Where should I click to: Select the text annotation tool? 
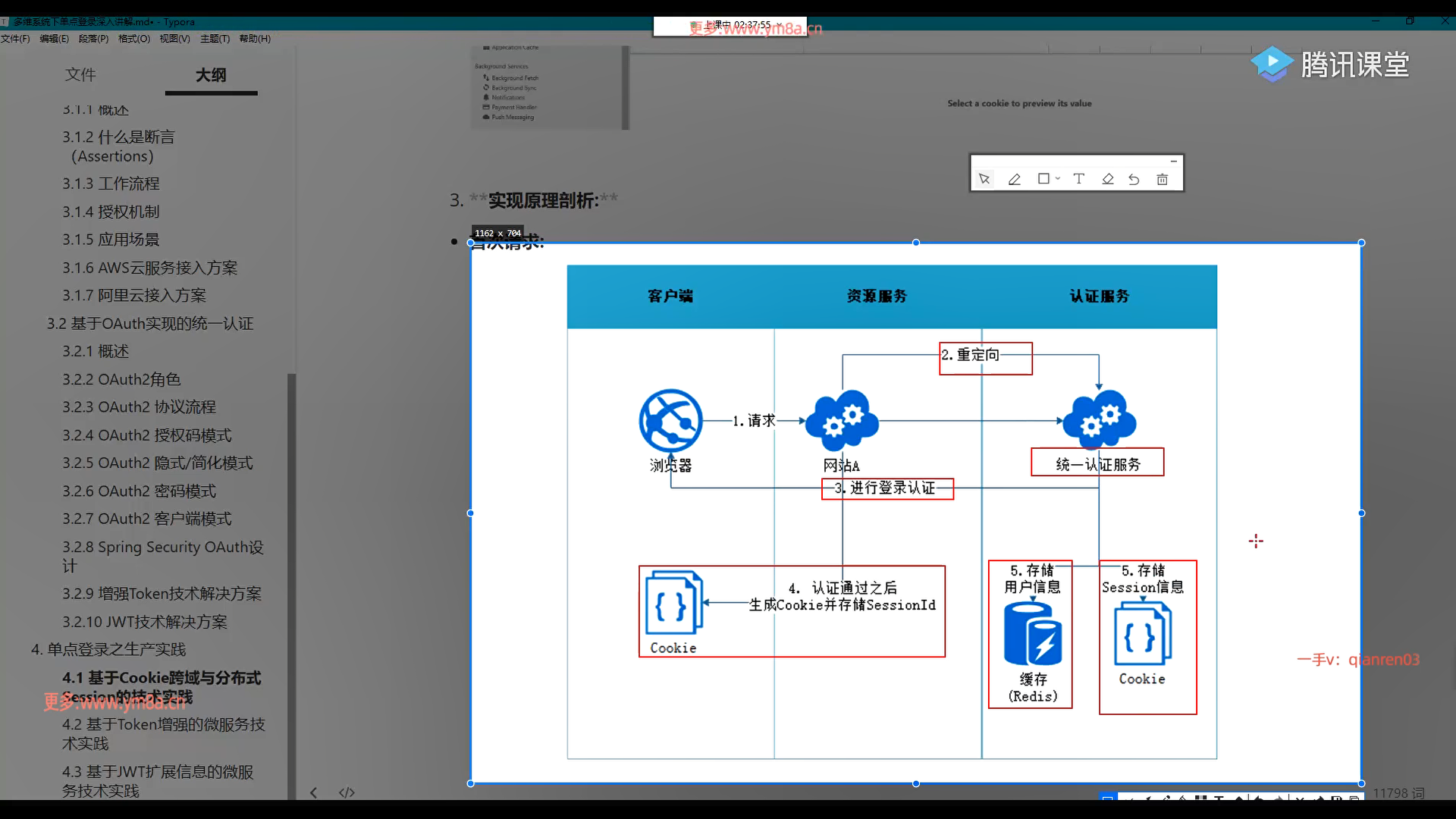tap(1079, 179)
